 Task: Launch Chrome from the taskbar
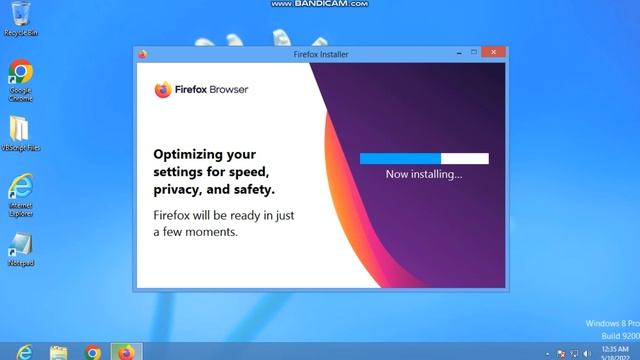click(93, 352)
